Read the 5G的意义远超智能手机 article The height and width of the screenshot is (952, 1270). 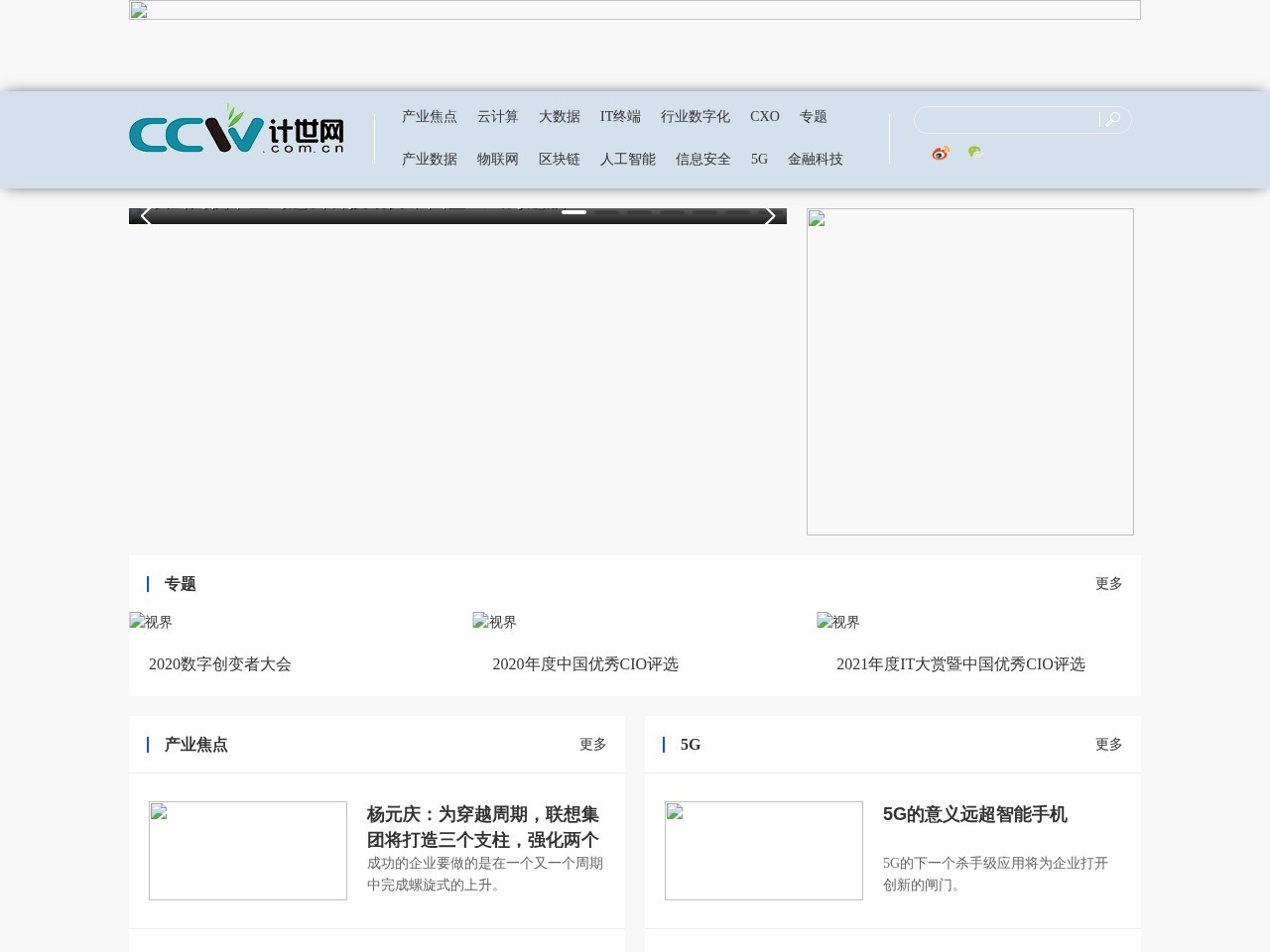click(x=974, y=814)
